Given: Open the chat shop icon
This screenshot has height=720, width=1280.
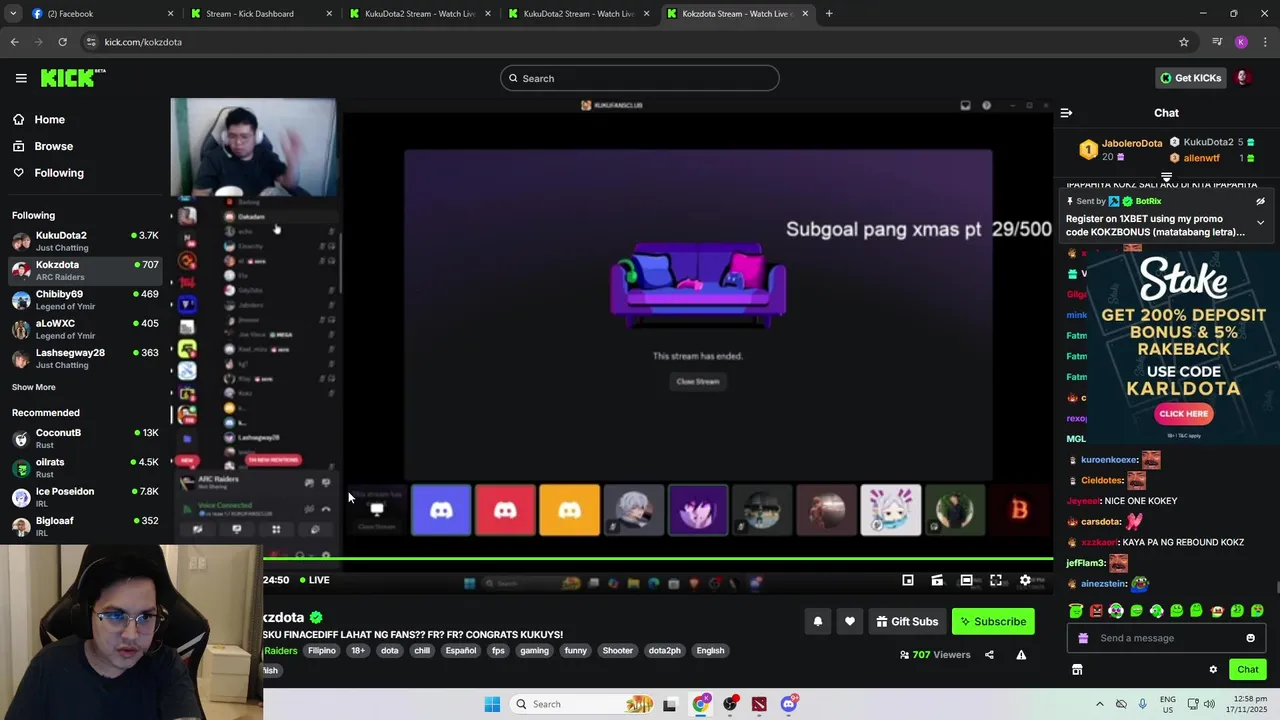Looking at the screenshot, I should (x=1077, y=670).
